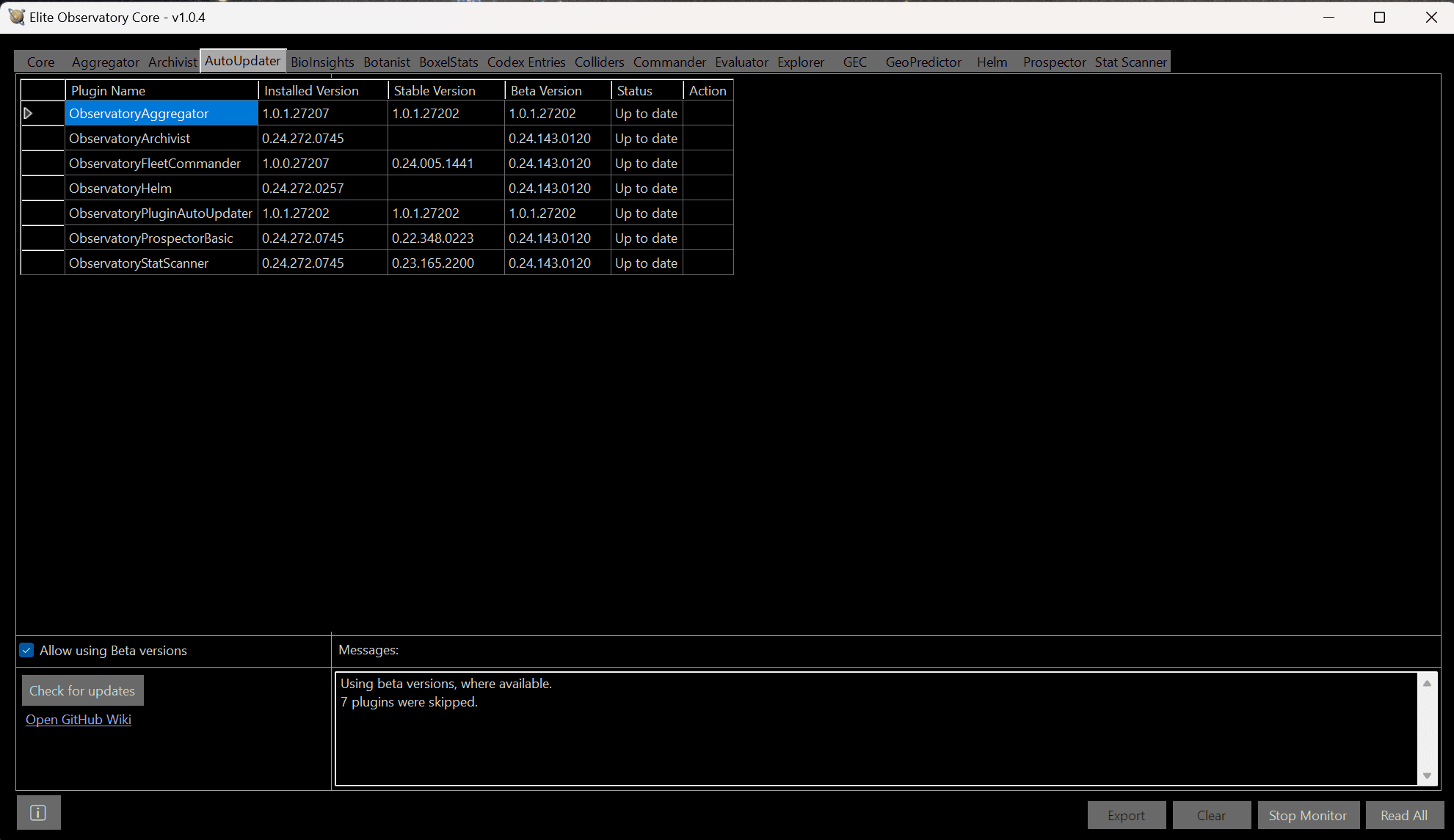Click messages scrollbar down arrow
This screenshot has width=1454, height=840.
[1427, 775]
